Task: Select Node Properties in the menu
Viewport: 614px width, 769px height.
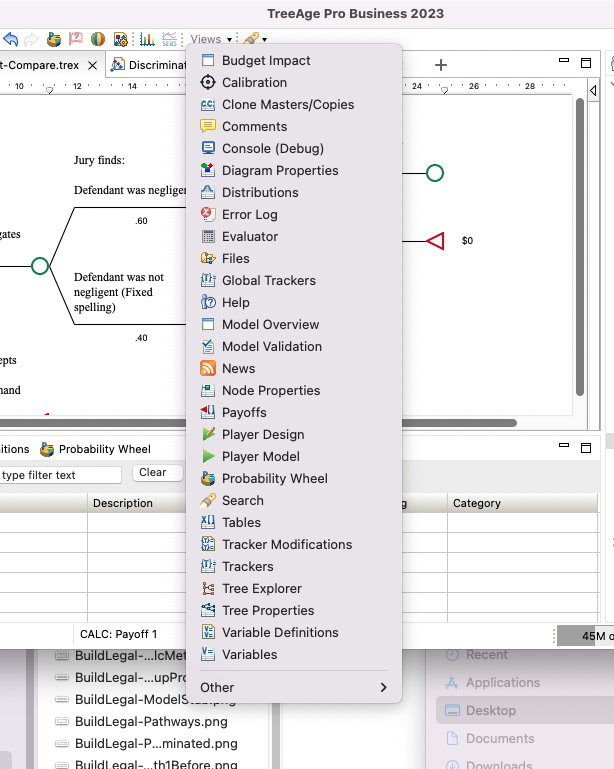Action: pyautogui.click(x=271, y=391)
